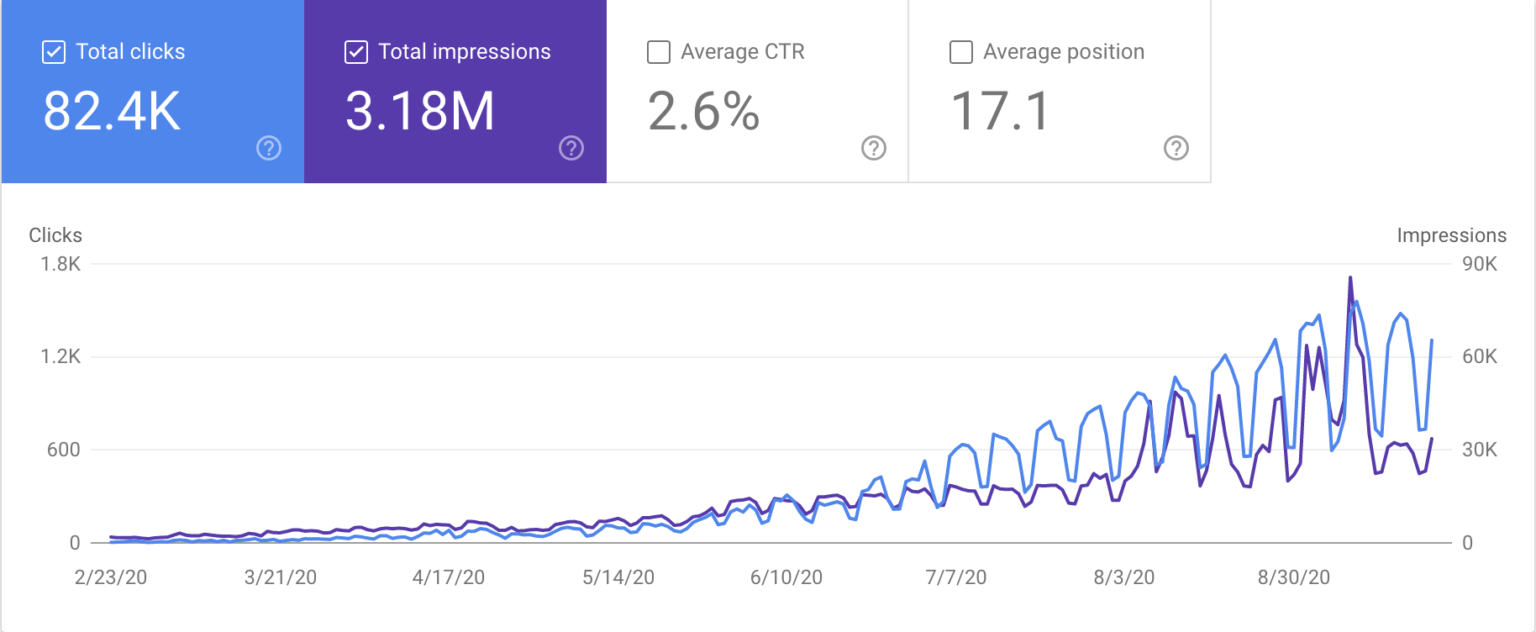Open help icon on Total clicks card

point(269,149)
